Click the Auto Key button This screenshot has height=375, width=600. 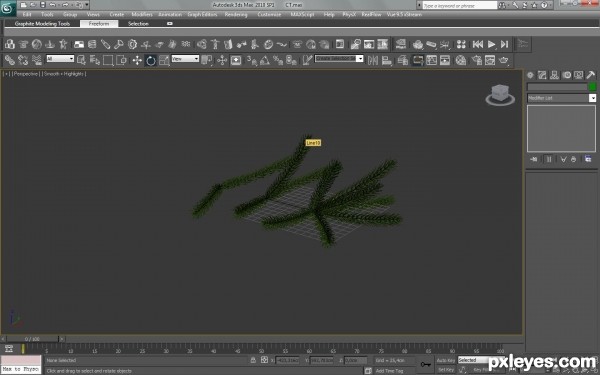pyautogui.click(x=446, y=360)
